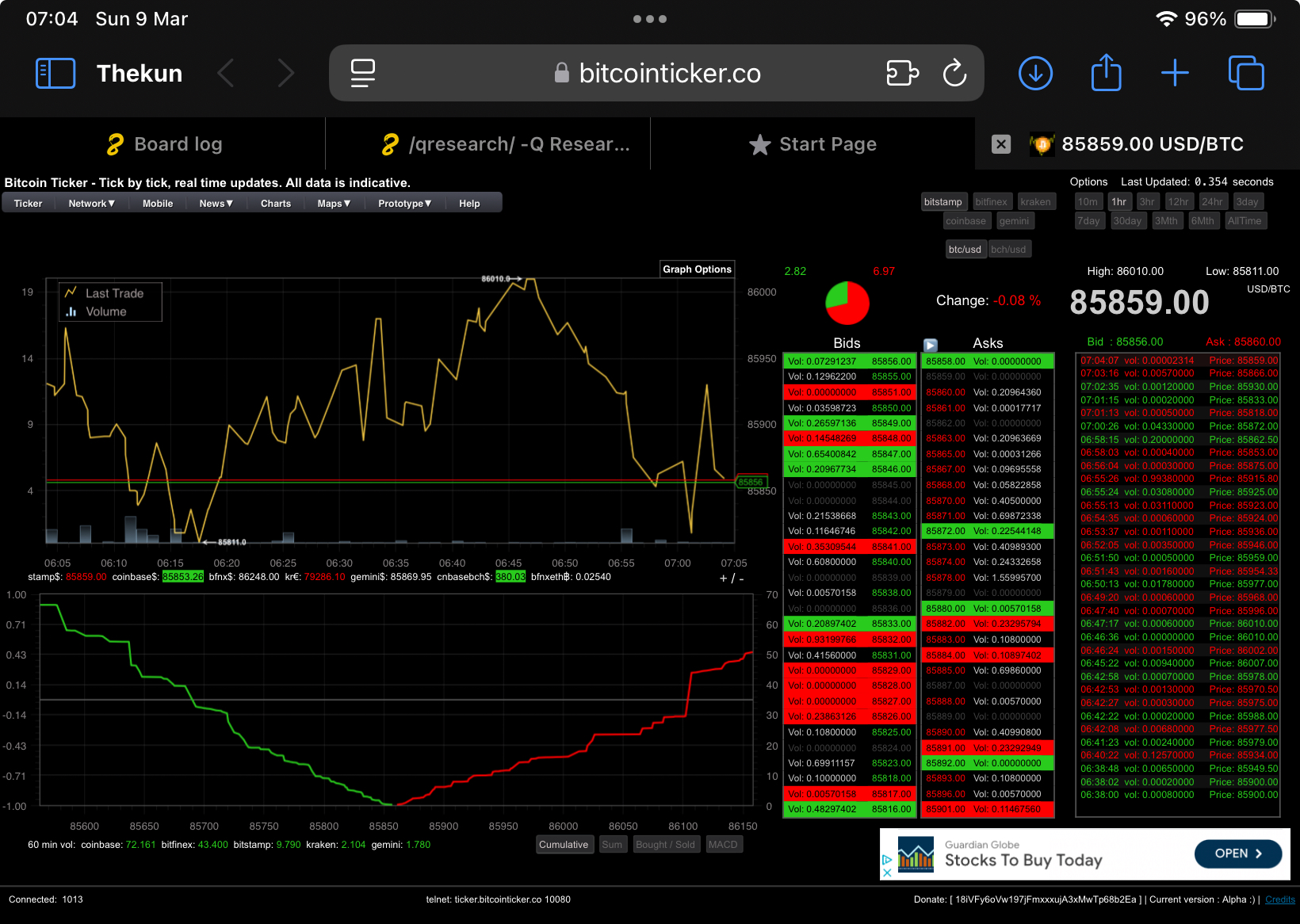Set chart range to 3Mth
Screen dimensions: 1300x924
[x=1166, y=221]
